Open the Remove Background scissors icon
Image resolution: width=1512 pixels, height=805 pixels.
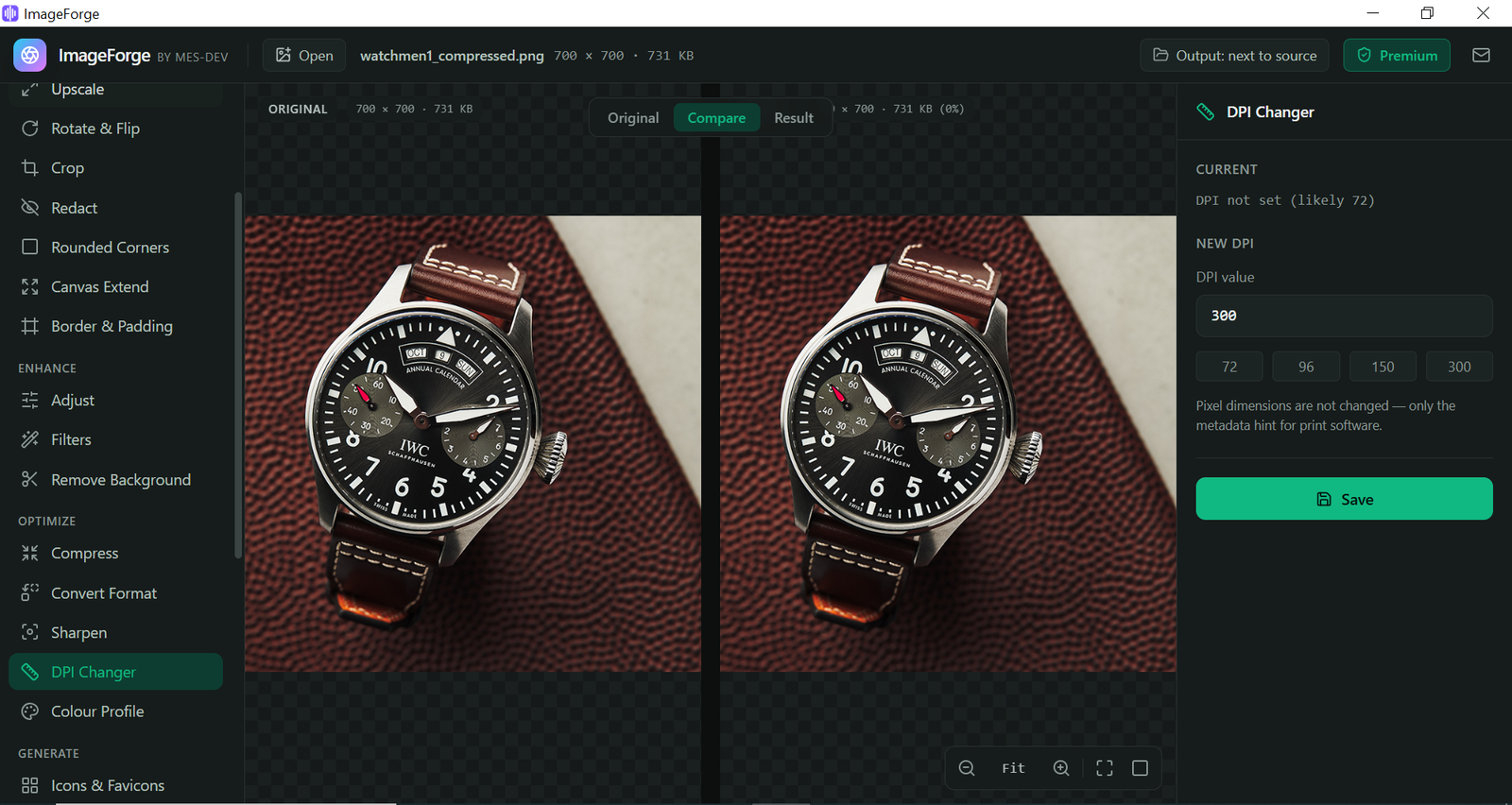pyautogui.click(x=30, y=479)
